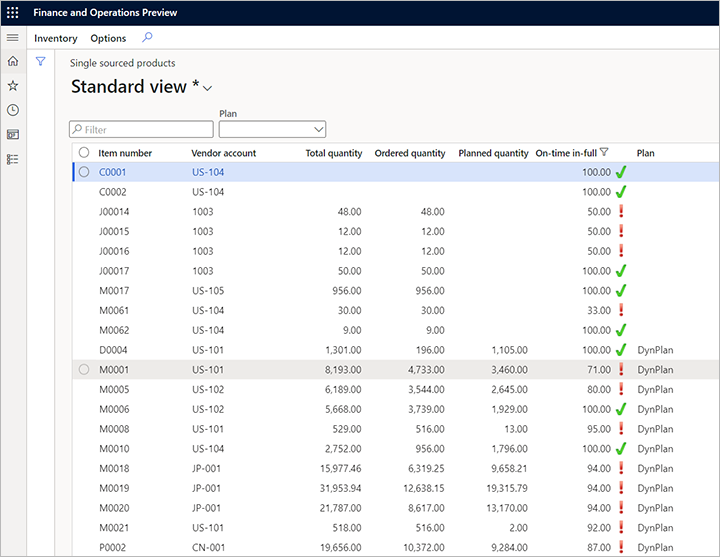Click red exclamation in M0005 row
The width and height of the screenshot is (720, 557).
621,389
